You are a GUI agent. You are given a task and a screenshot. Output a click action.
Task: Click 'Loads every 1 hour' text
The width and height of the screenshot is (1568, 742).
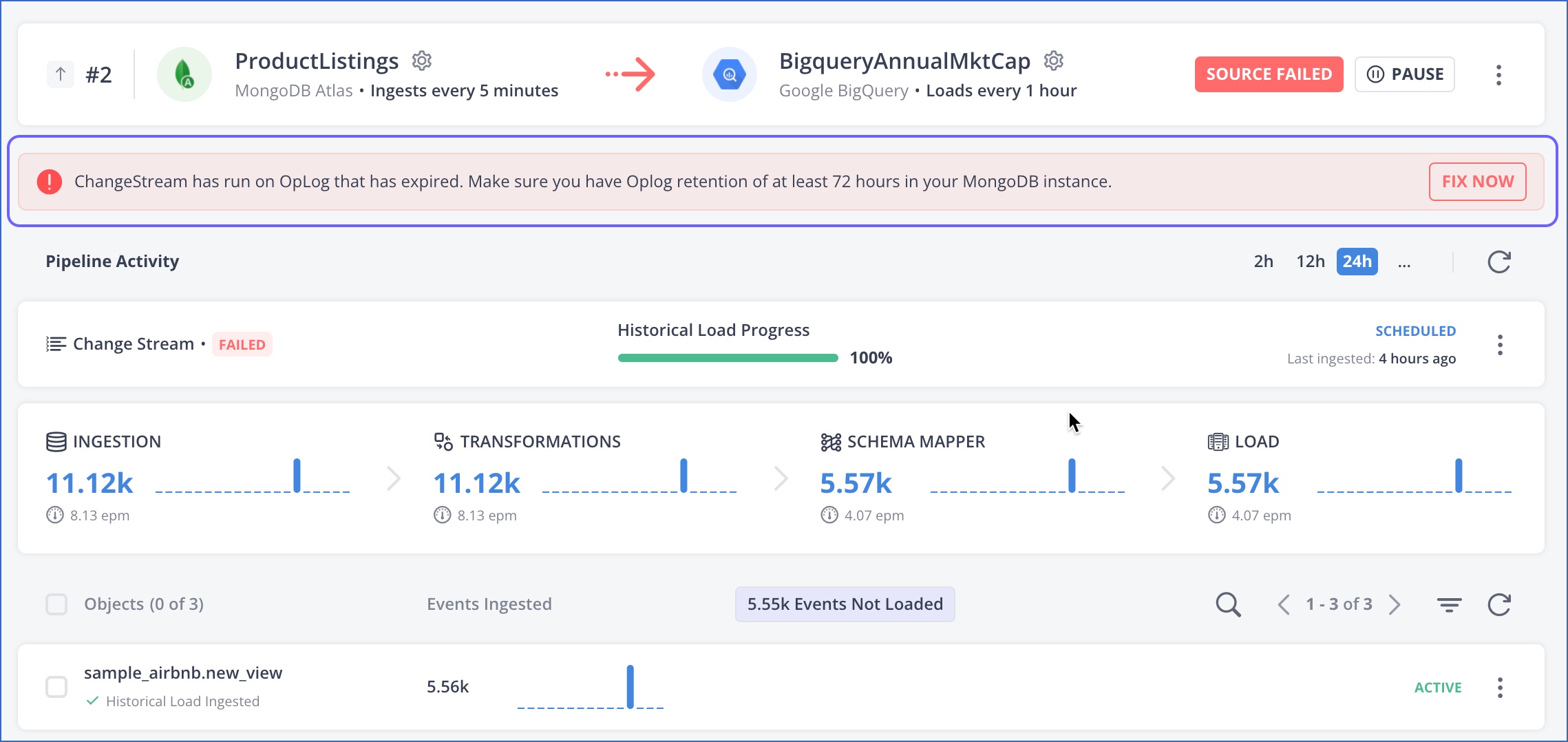(1002, 91)
